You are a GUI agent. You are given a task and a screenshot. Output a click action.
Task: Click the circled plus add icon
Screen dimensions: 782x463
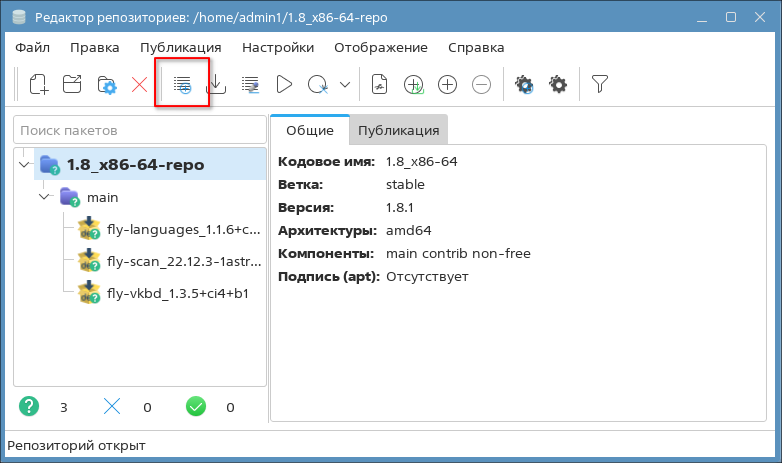[x=448, y=85]
